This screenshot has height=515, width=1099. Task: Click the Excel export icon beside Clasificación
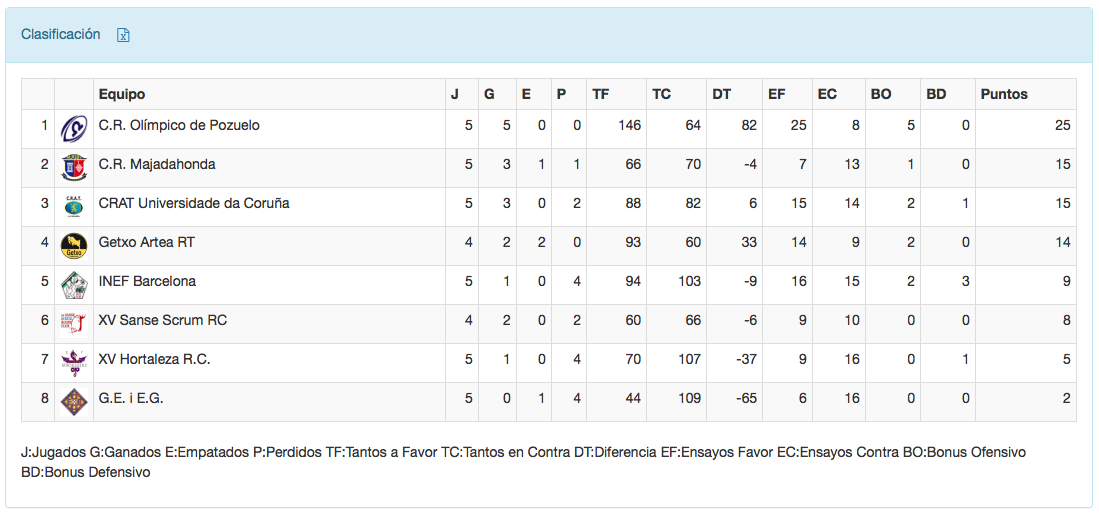click(124, 35)
